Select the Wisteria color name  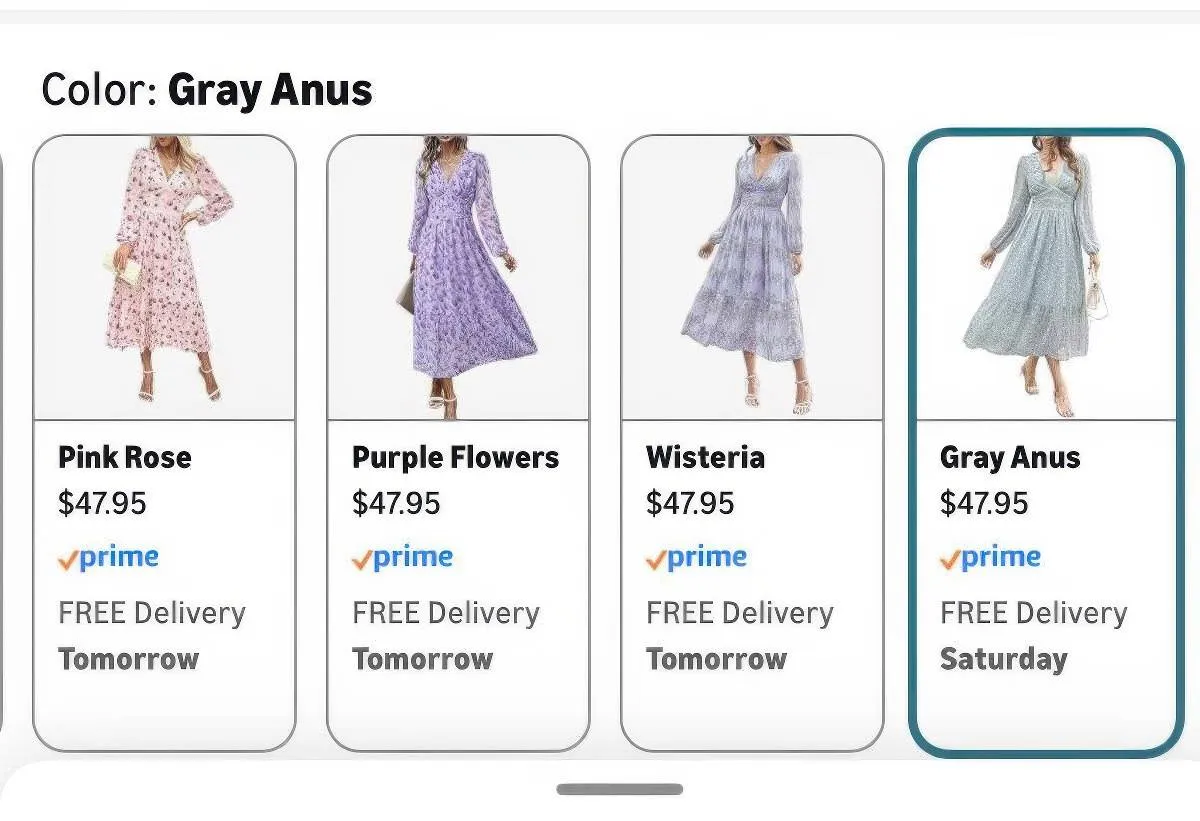(x=705, y=458)
